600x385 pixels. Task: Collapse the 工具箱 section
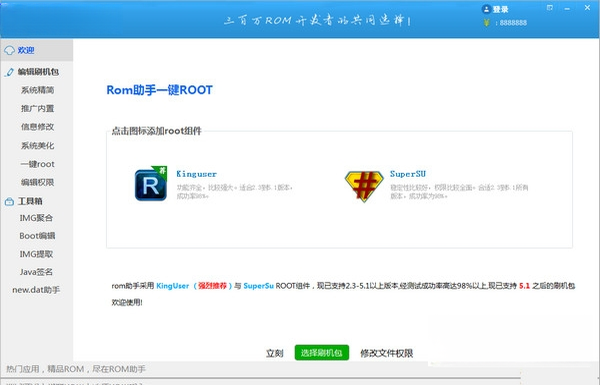coord(30,201)
